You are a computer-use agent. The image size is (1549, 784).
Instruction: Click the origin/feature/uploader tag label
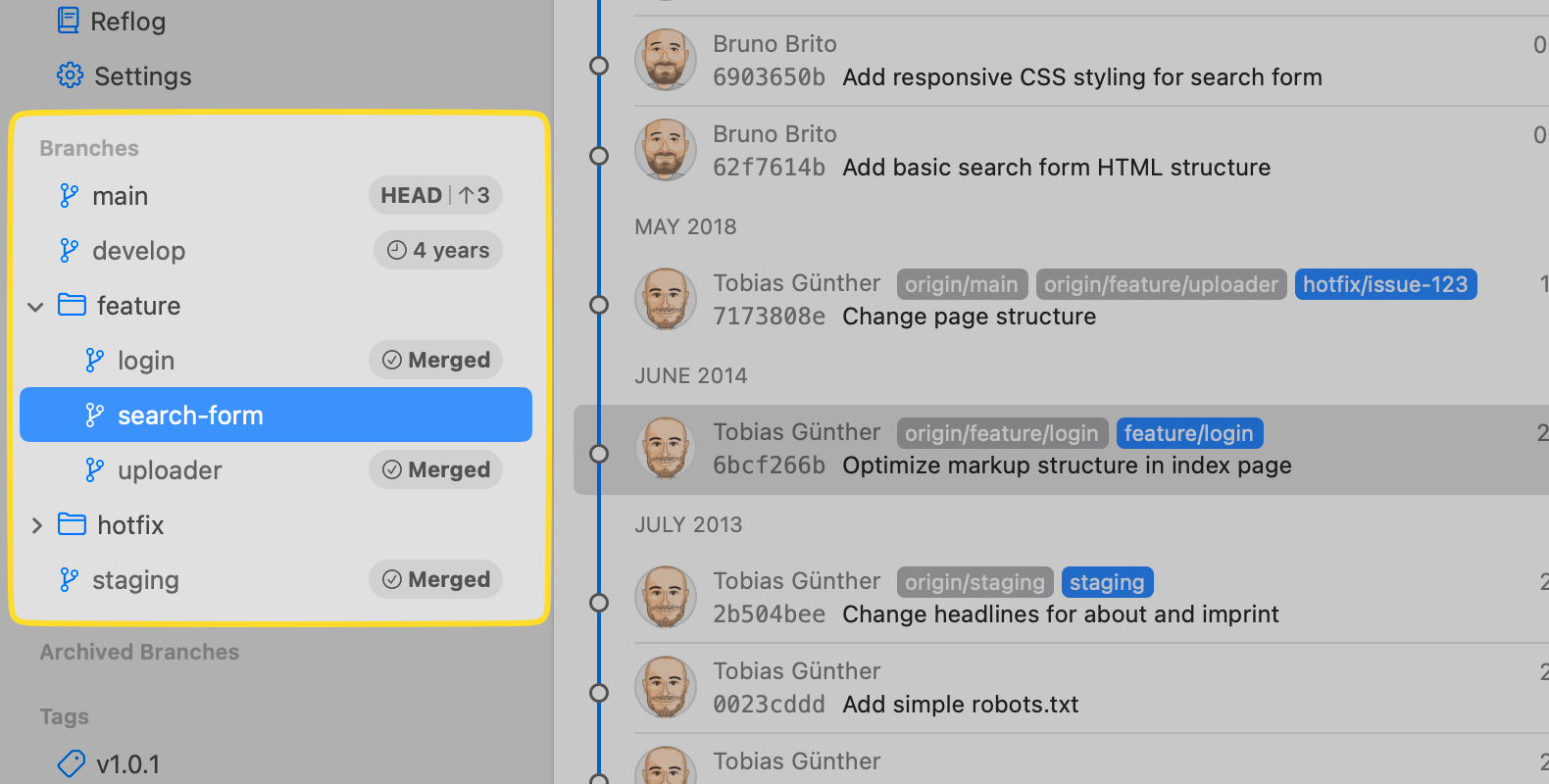1161,284
